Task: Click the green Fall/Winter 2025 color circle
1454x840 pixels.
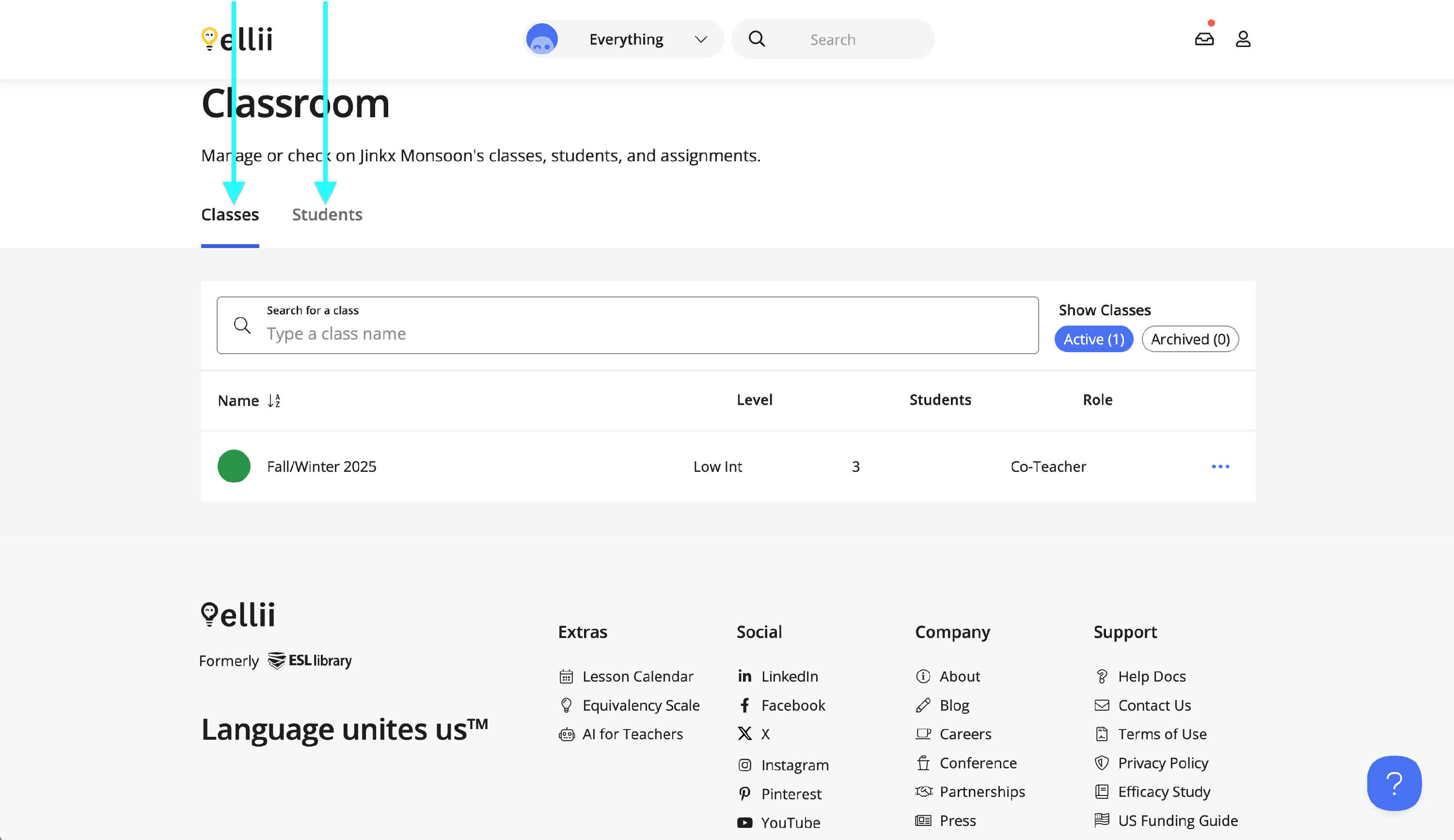Action: point(234,466)
